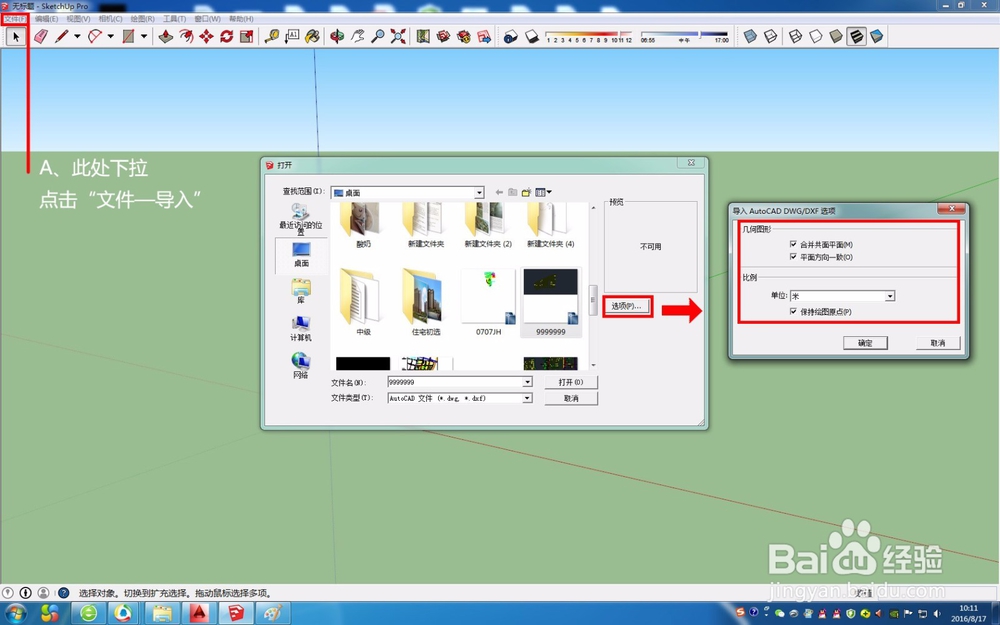This screenshot has height=625, width=1000.
Task: Open 计算机 in the places sidebar
Action: (301, 328)
